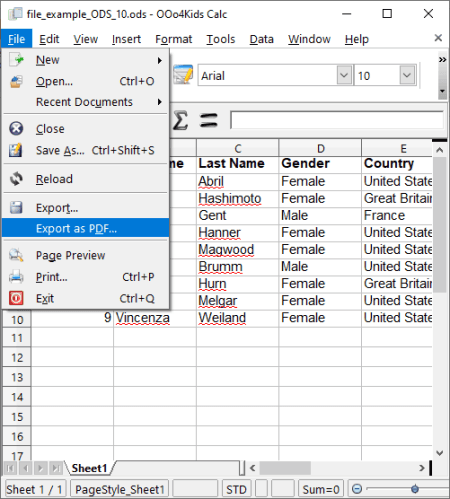Image resolution: width=450 pixels, height=499 pixels.
Task: Click the Sum sigma icon
Action: click(180, 121)
